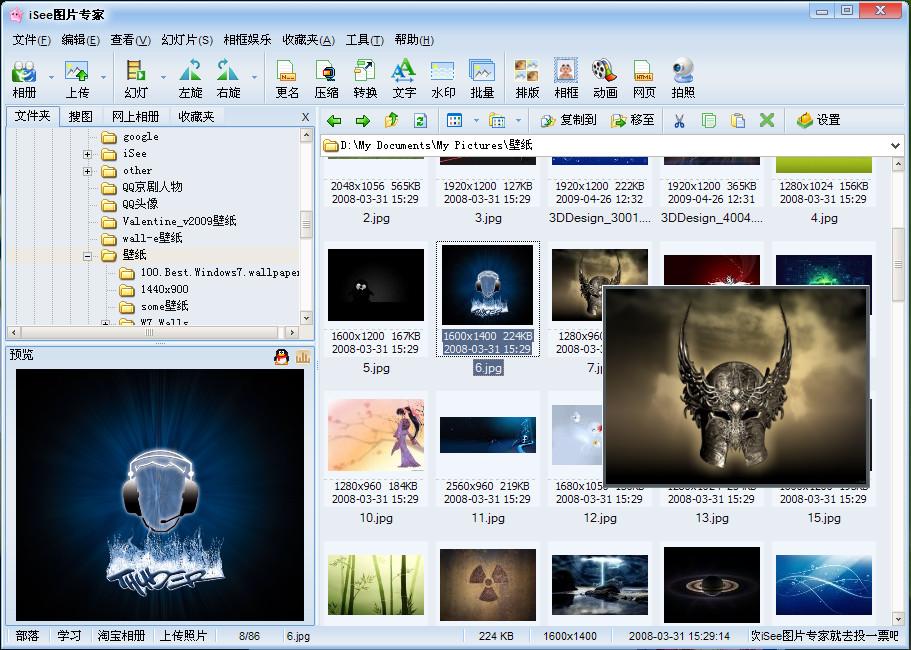This screenshot has height=650, width=911.
Task: Click the QQ penguin icon in preview panel
Action: click(x=282, y=357)
